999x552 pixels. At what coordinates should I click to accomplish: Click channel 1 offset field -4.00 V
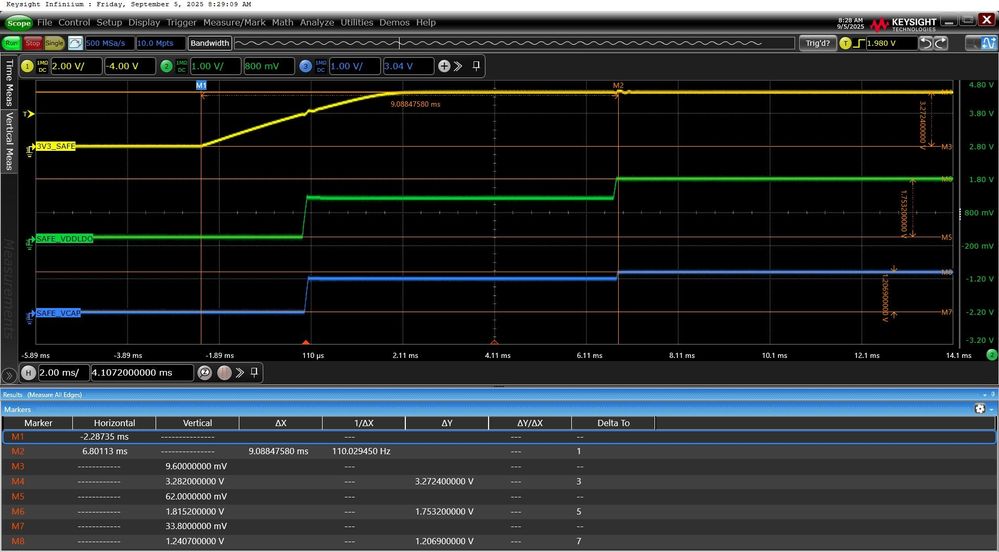pos(130,66)
